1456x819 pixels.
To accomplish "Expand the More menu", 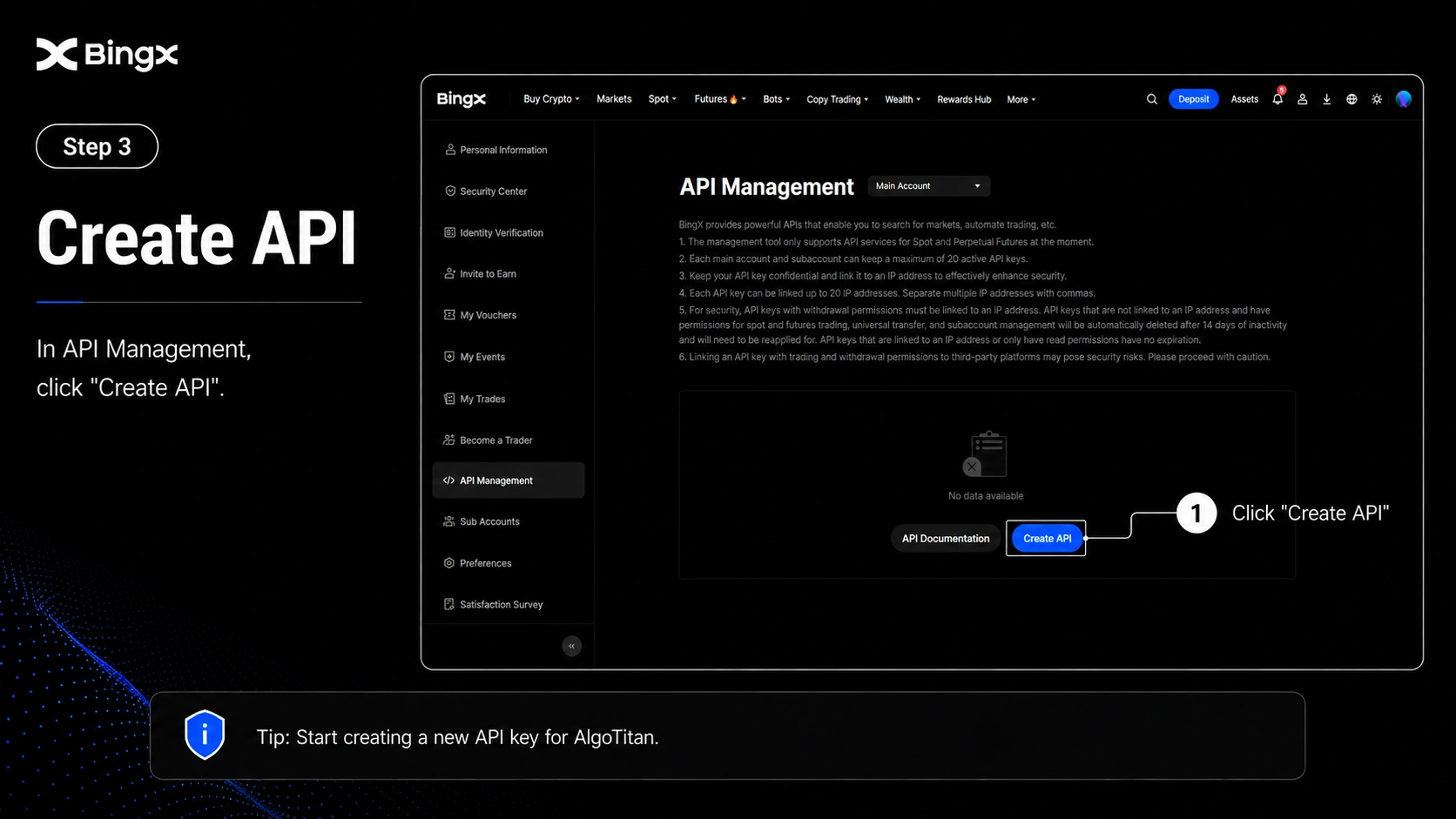I will click(x=1021, y=99).
